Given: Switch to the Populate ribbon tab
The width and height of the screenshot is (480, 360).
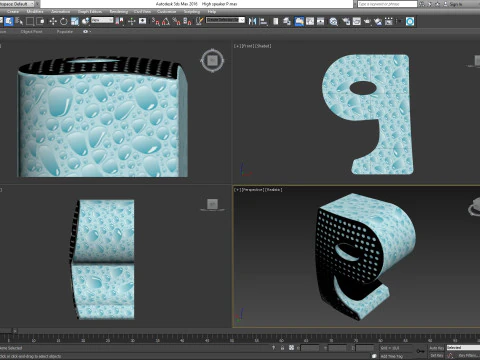Looking at the screenshot, I should click(65, 32).
